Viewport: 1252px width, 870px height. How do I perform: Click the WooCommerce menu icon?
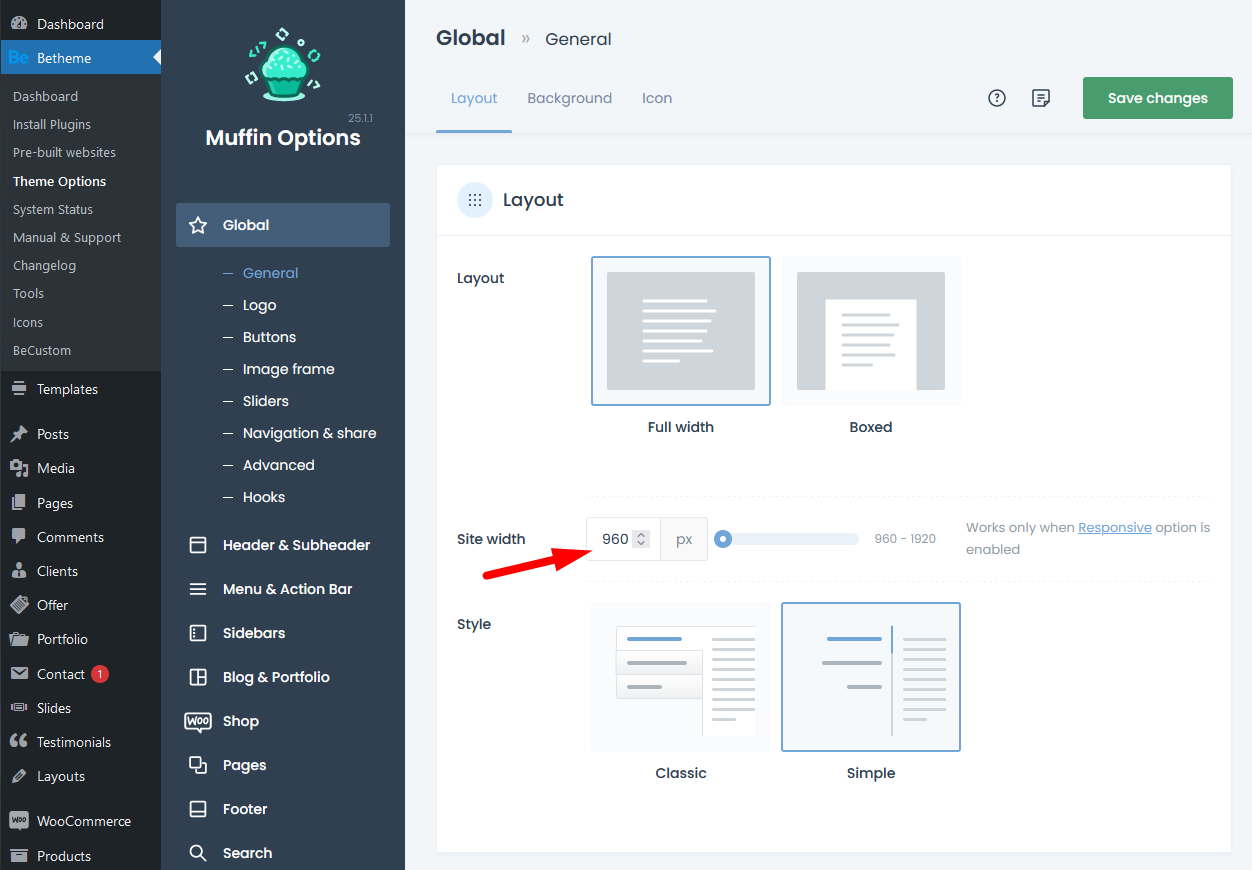coord(19,821)
